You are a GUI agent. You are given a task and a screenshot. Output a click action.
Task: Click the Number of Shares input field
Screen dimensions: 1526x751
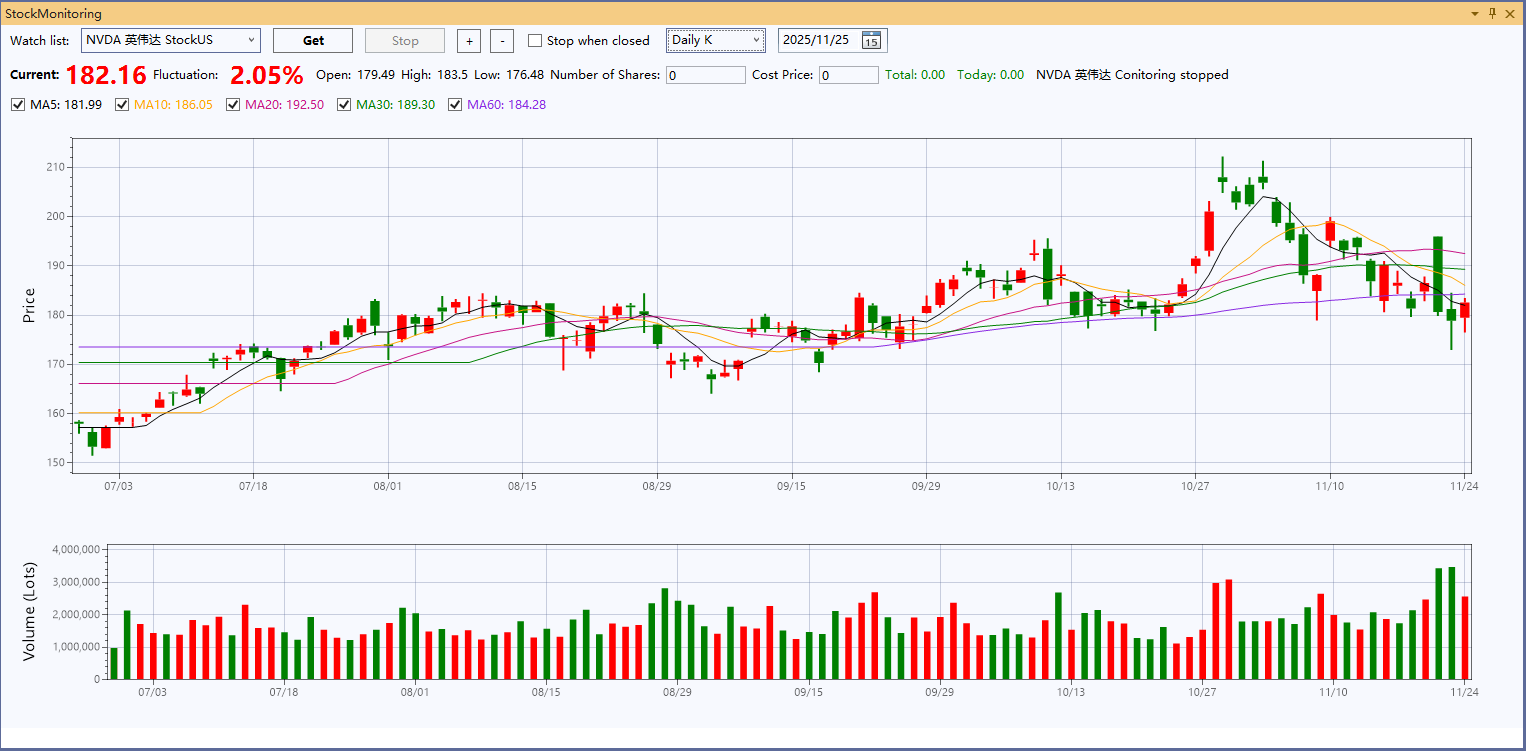(x=705, y=75)
